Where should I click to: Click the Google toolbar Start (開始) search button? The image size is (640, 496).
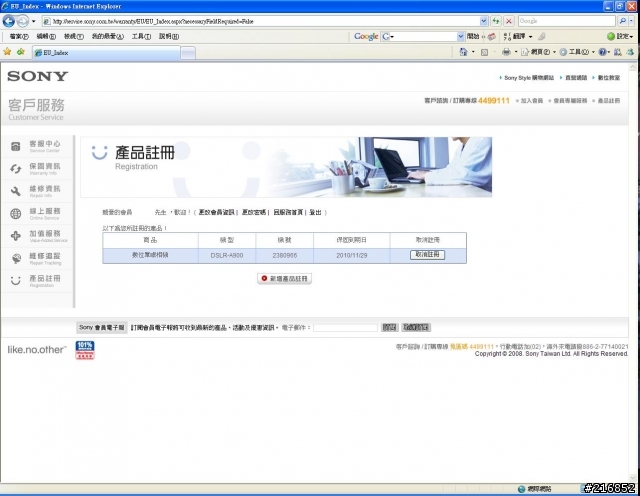tap(473, 36)
